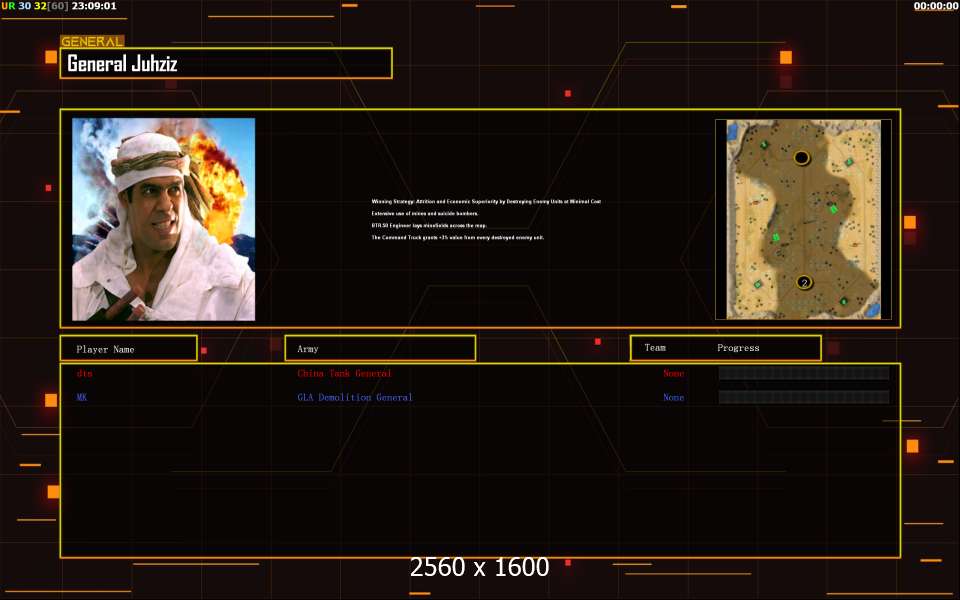Viewport: 960px width, 600px height.
Task: Click the China Tank General army entry
Action: click(344, 373)
